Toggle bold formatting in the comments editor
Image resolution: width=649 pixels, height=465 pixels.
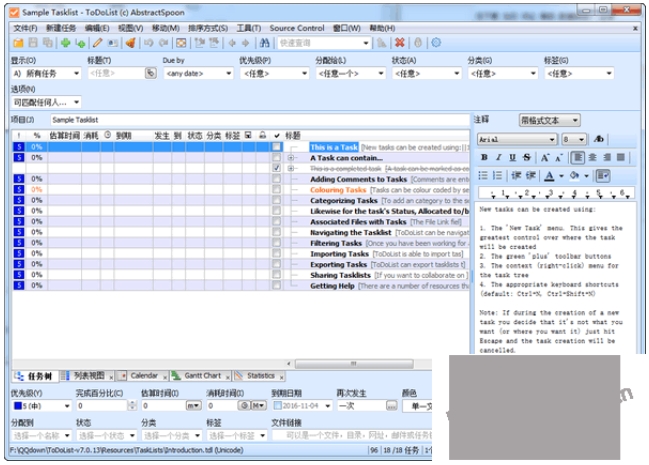484,157
